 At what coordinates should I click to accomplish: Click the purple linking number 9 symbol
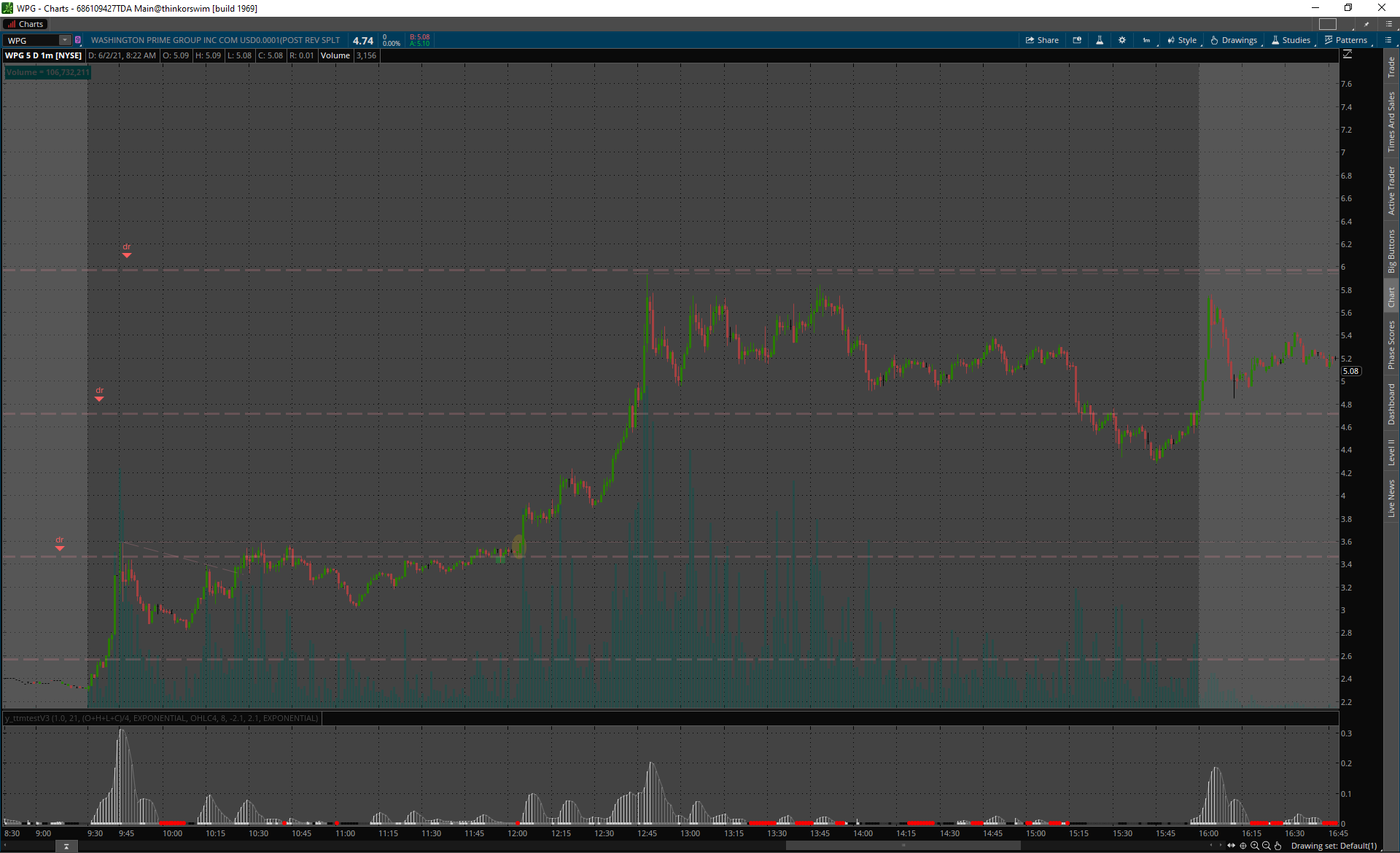(x=78, y=41)
